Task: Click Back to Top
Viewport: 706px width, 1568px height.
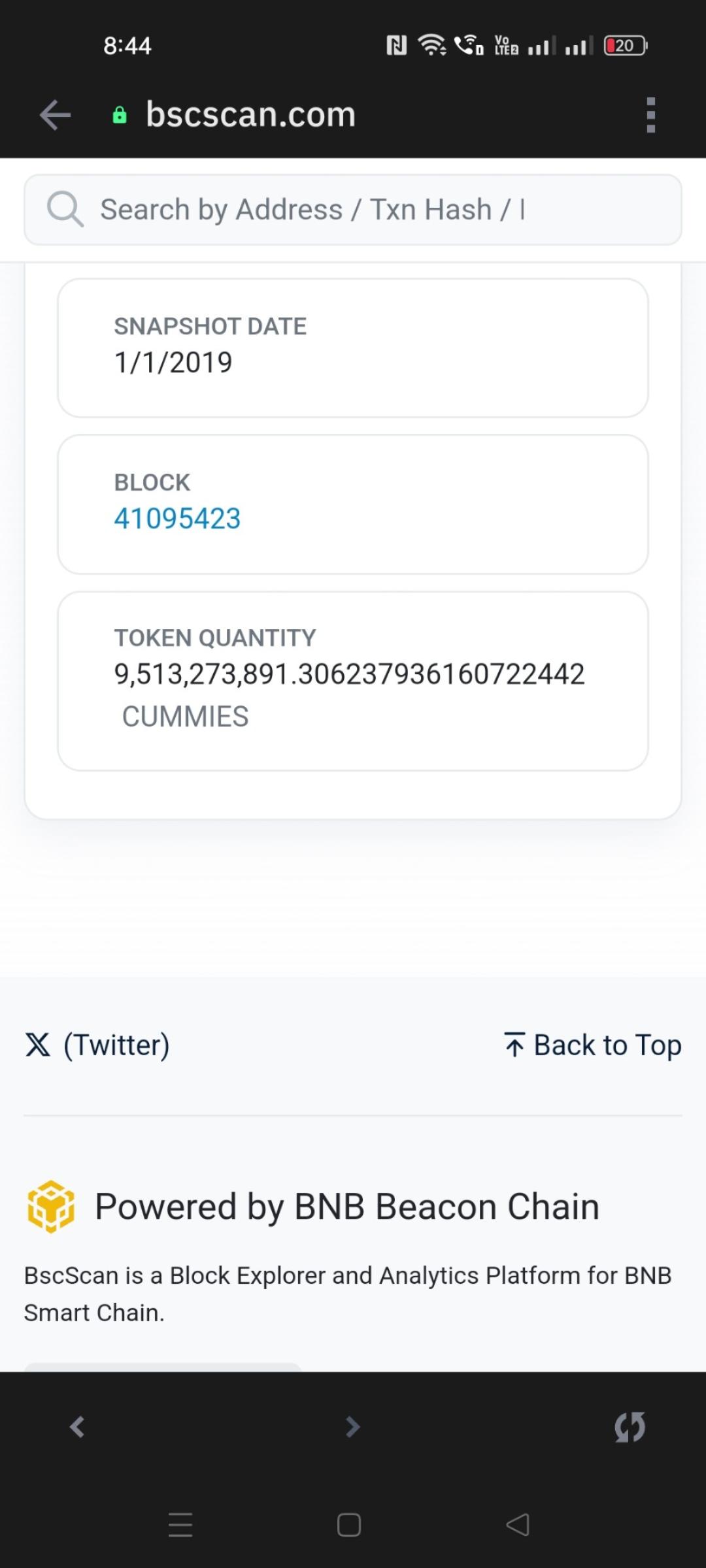Action: [593, 1045]
